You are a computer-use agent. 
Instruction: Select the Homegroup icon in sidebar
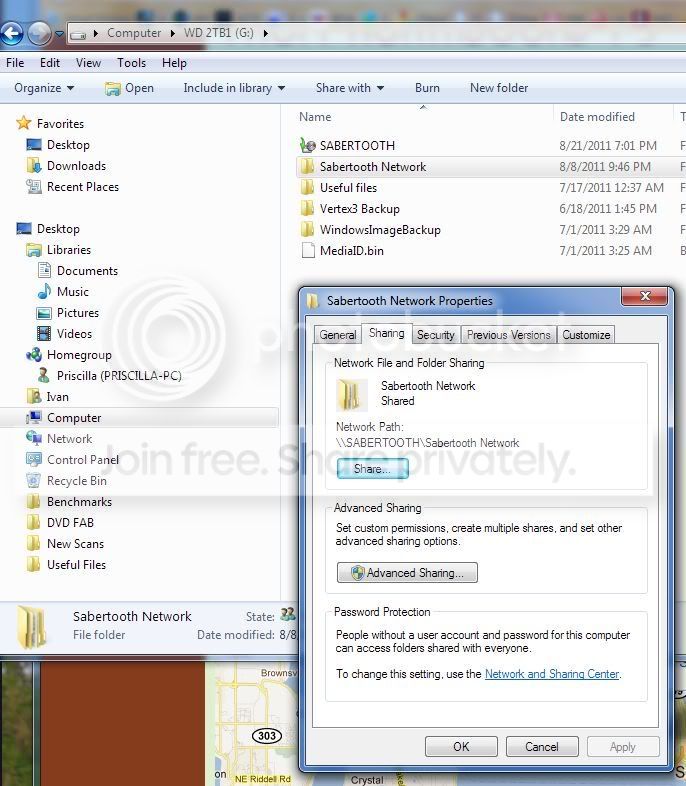(34, 355)
